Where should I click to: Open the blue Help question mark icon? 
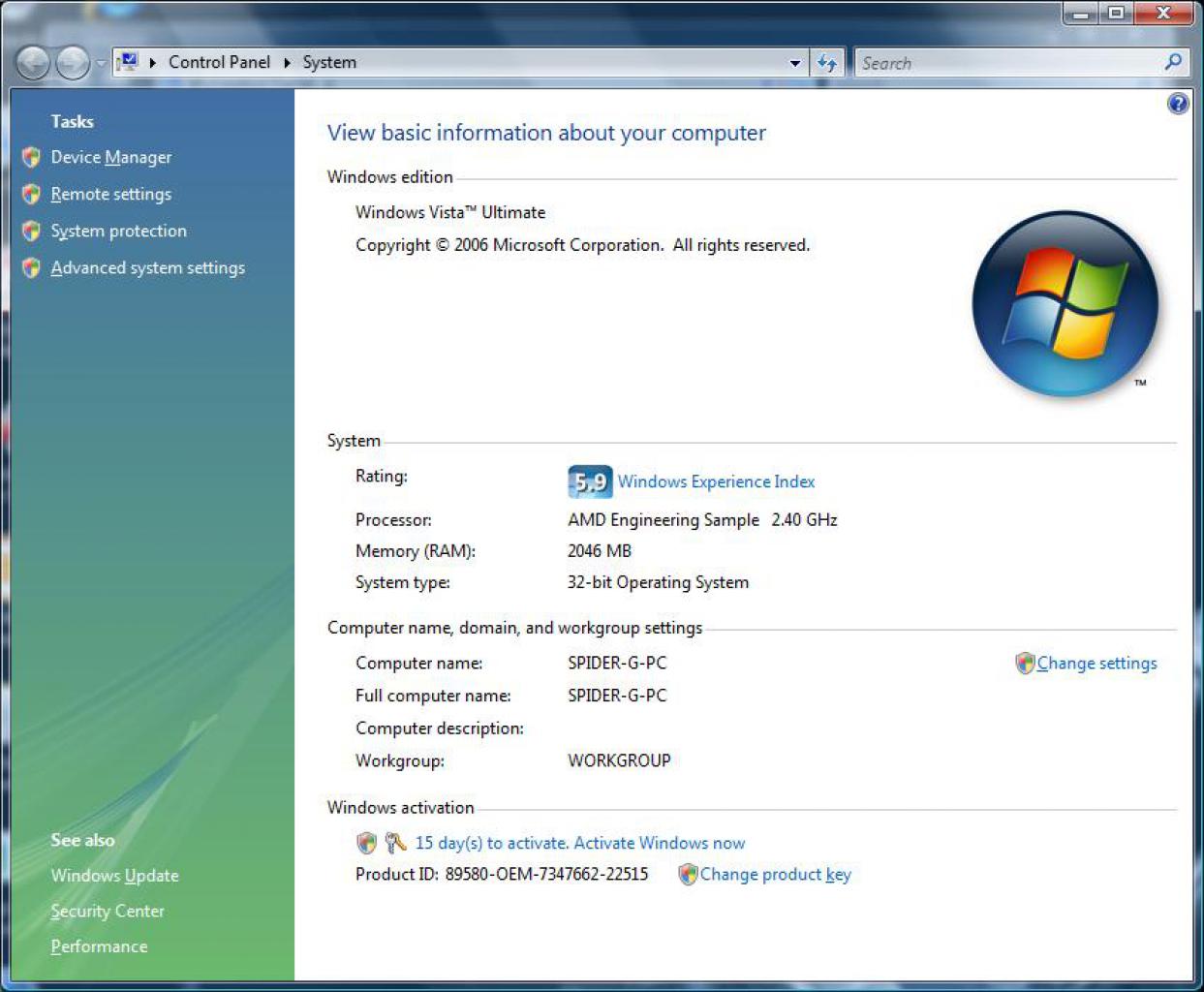point(1178,103)
